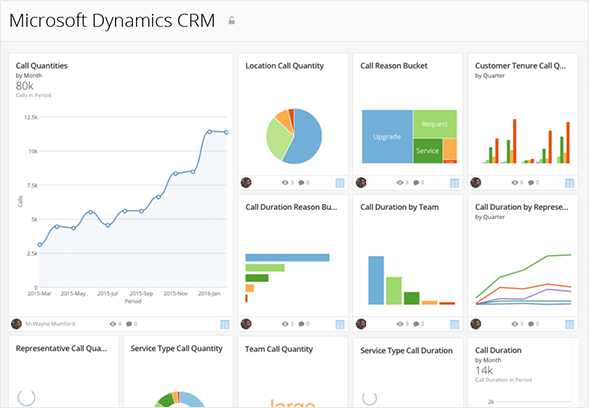Open the Team Call Quantity card title

click(x=279, y=349)
